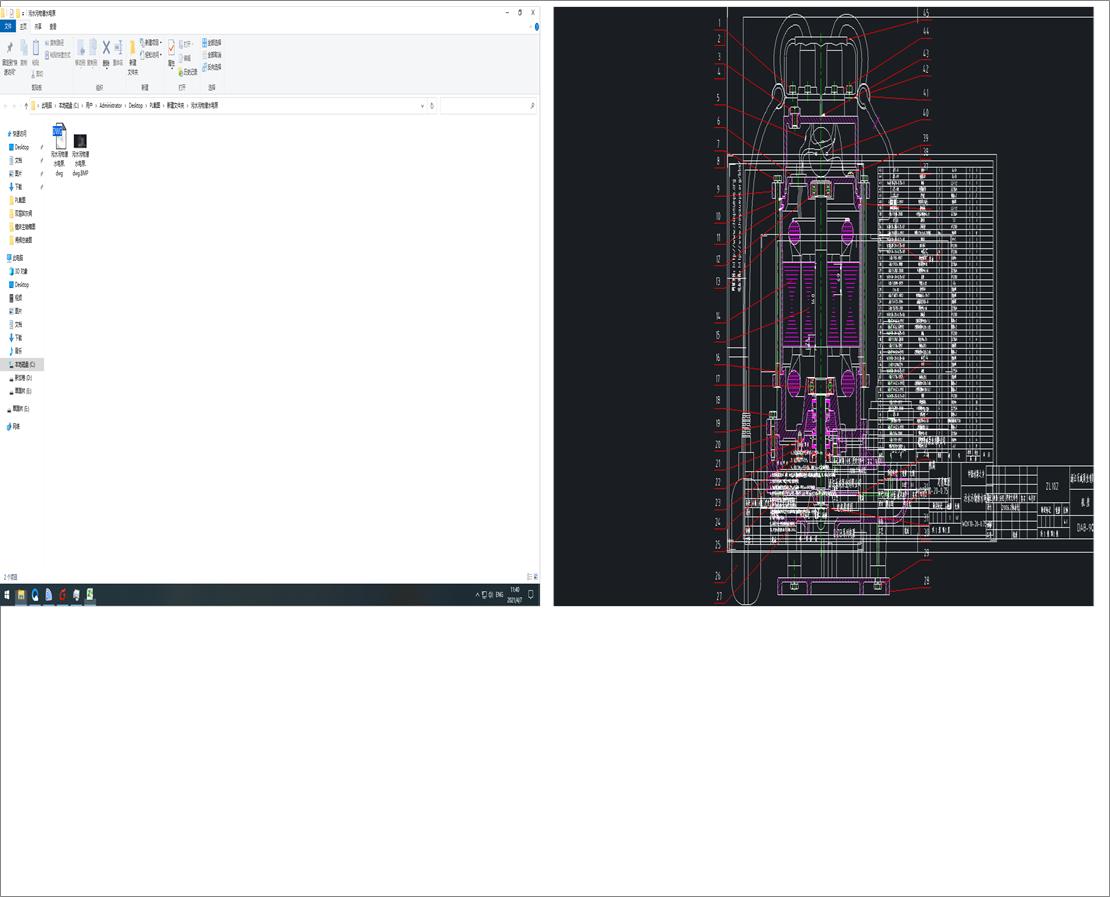Open Videos under This PC
Screen dimensions: 1110x897
point(18,298)
